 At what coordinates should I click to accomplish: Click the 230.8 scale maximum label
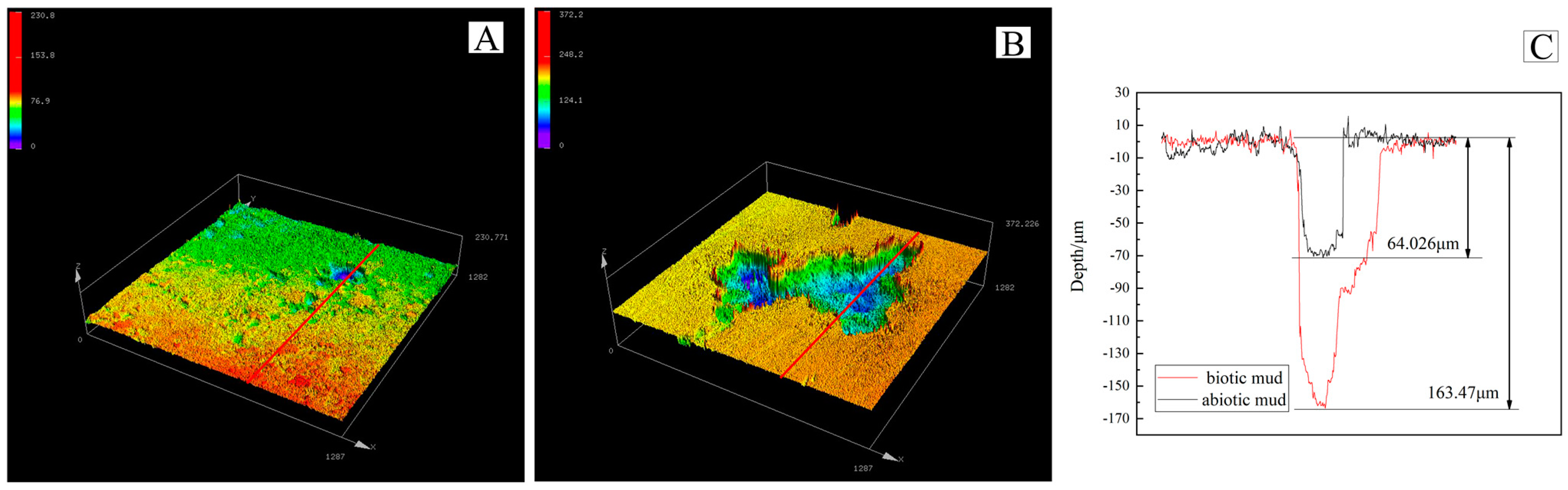(42, 15)
